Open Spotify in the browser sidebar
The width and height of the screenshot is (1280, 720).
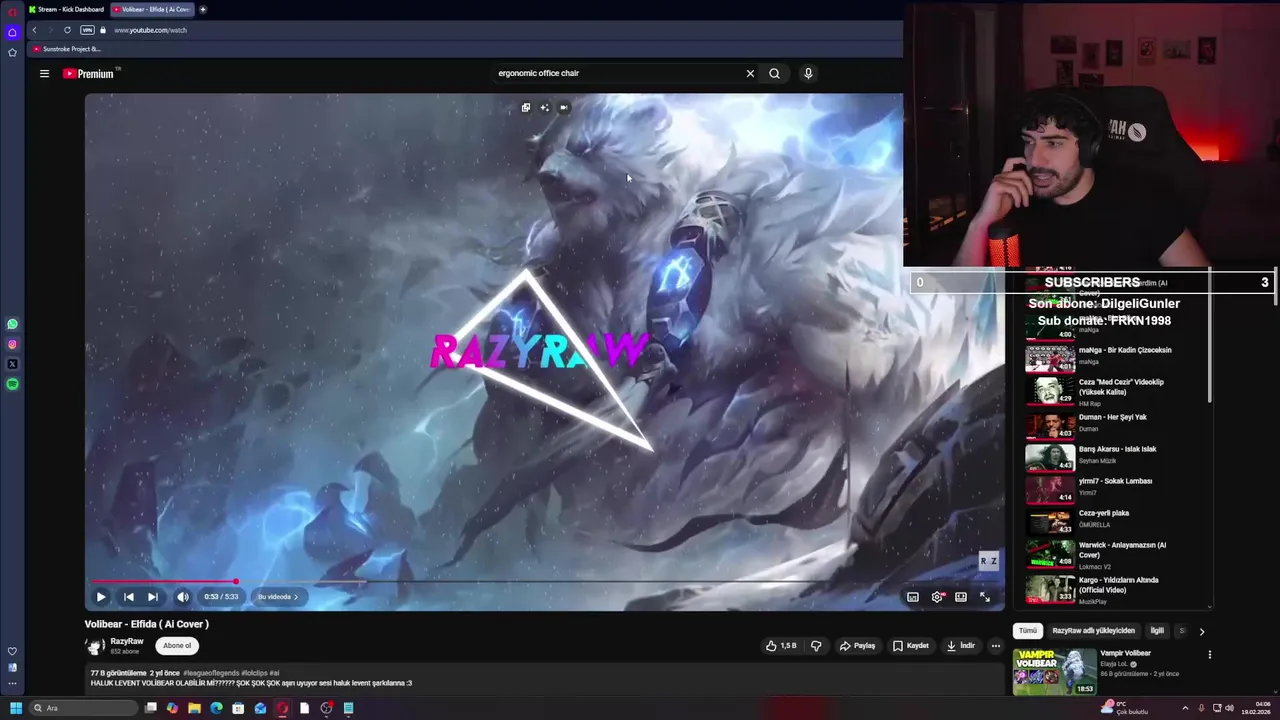coord(12,384)
